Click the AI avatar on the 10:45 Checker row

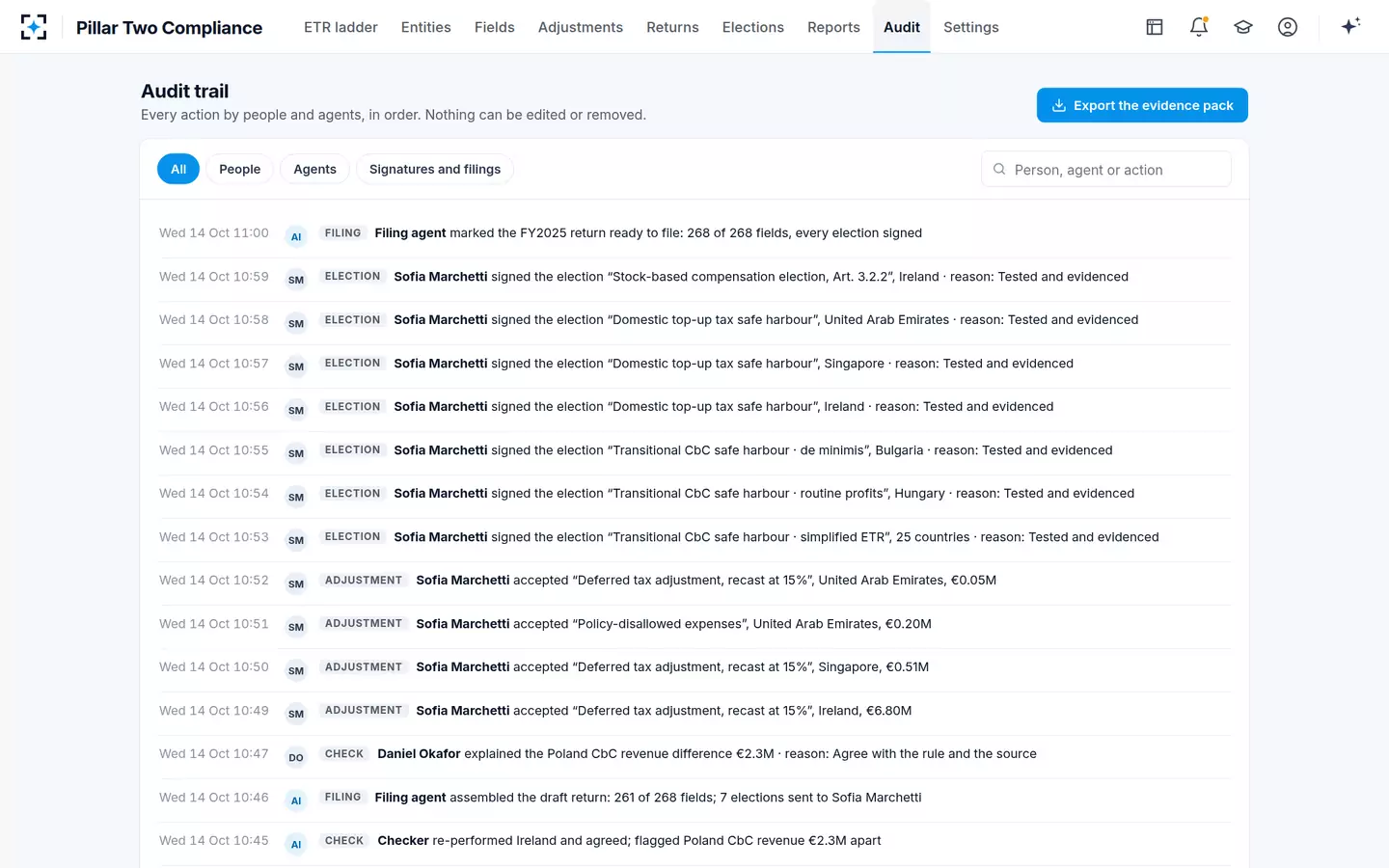(x=296, y=844)
